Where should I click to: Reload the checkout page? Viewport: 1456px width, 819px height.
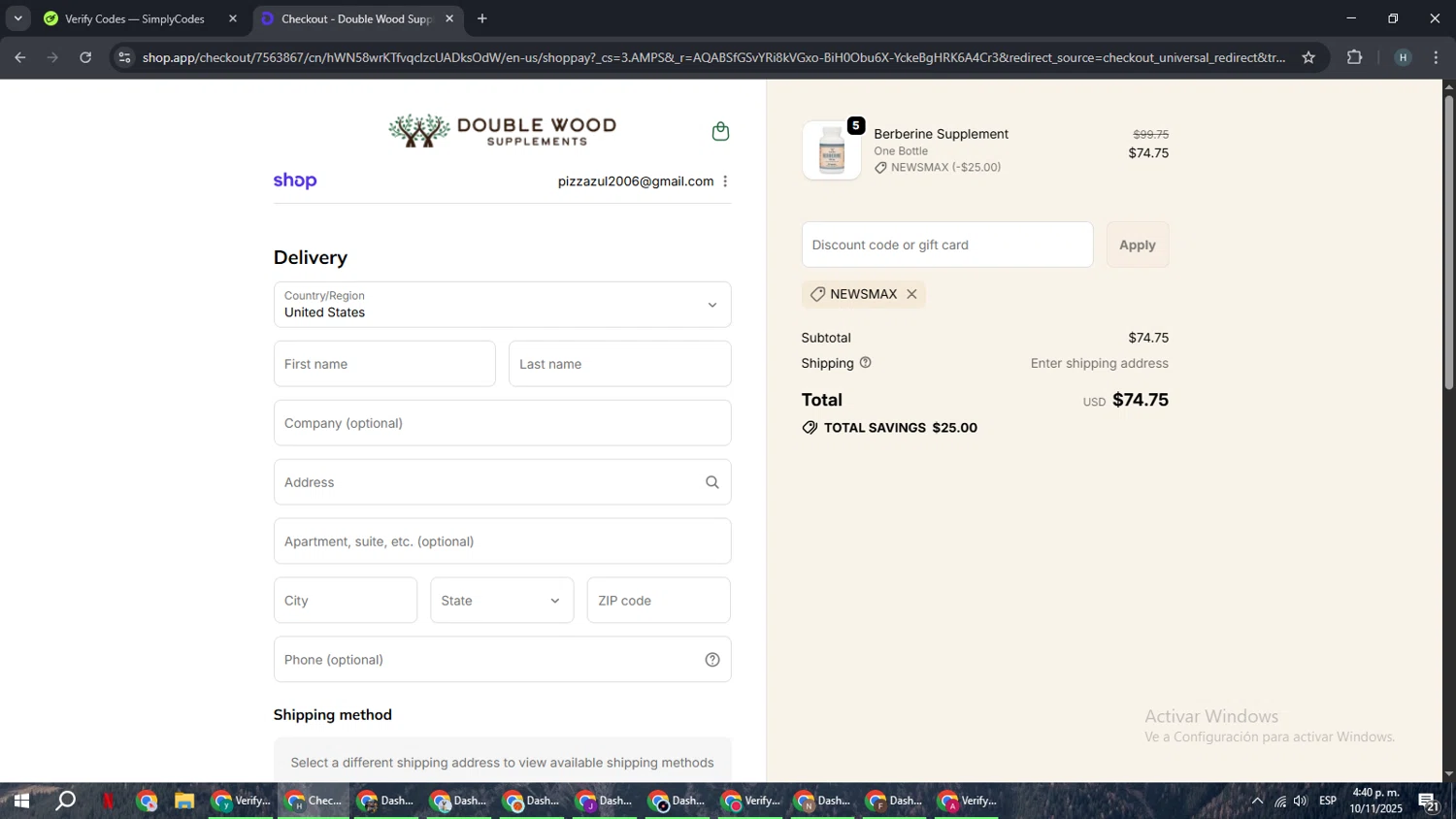[x=85, y=57]
